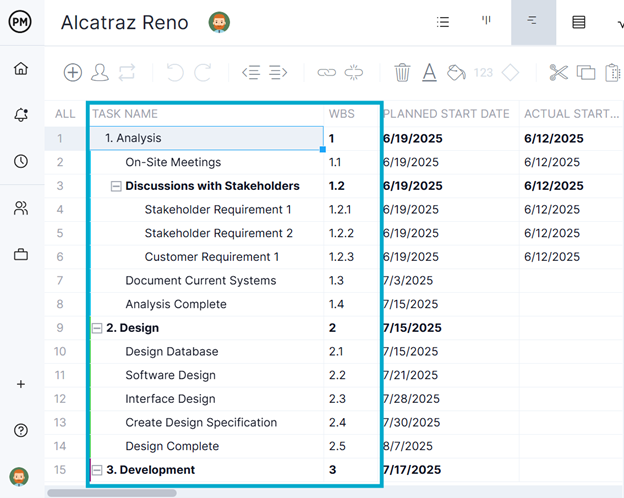624x498 pixels.
Task: Click the outdent task icon
Action: 251,72
